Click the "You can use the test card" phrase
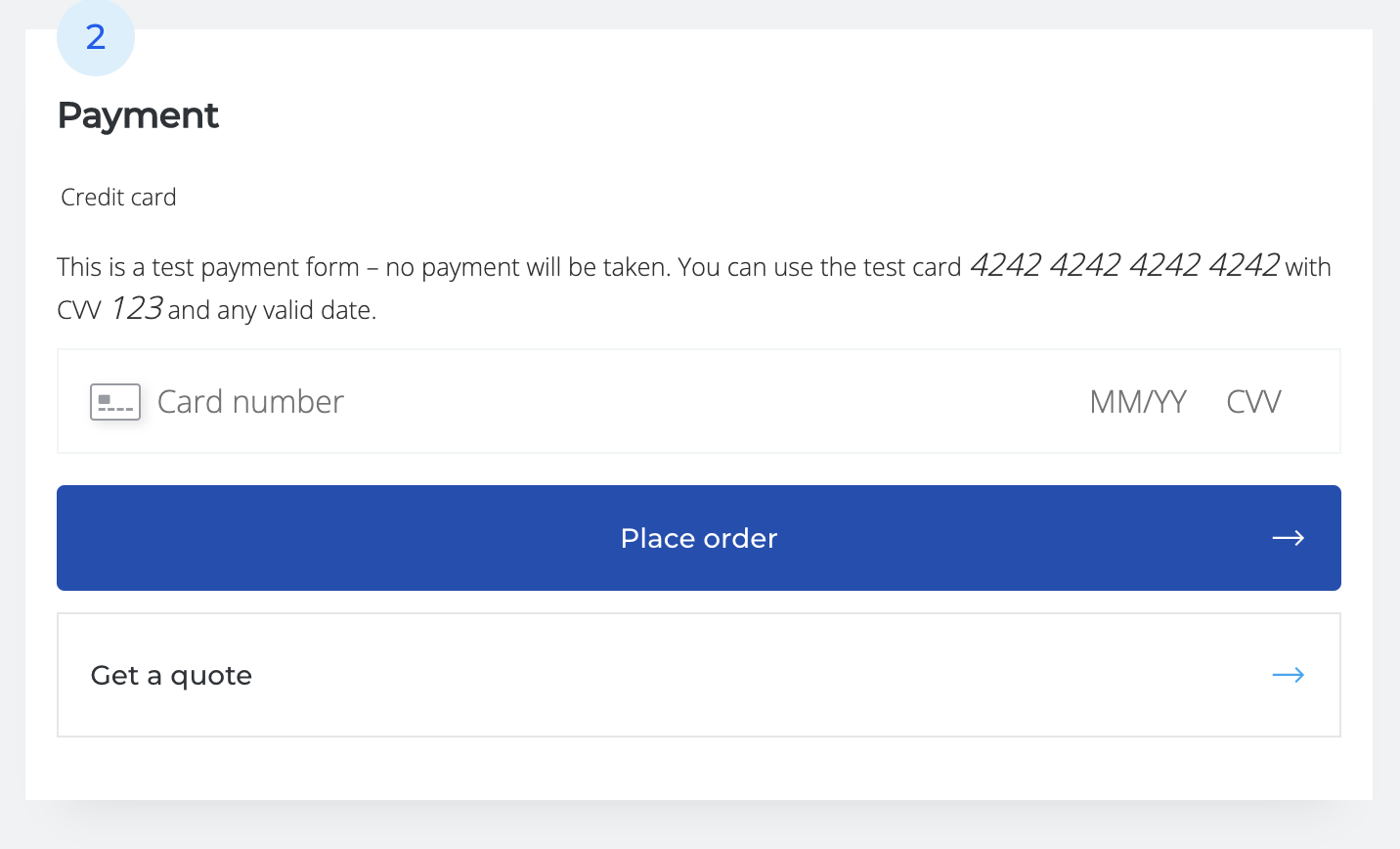Screen dimensions: 1400x849 819,267
